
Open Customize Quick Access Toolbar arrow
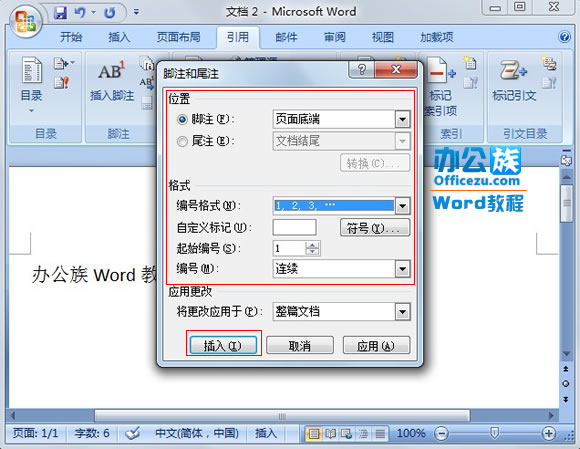tap(136, 13)
